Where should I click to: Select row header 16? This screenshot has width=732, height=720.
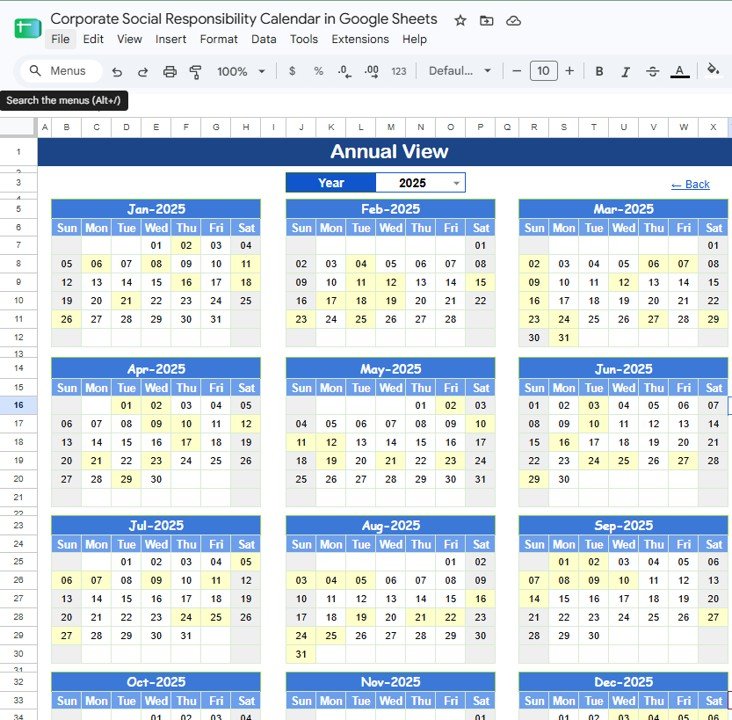tap(18, 405)
